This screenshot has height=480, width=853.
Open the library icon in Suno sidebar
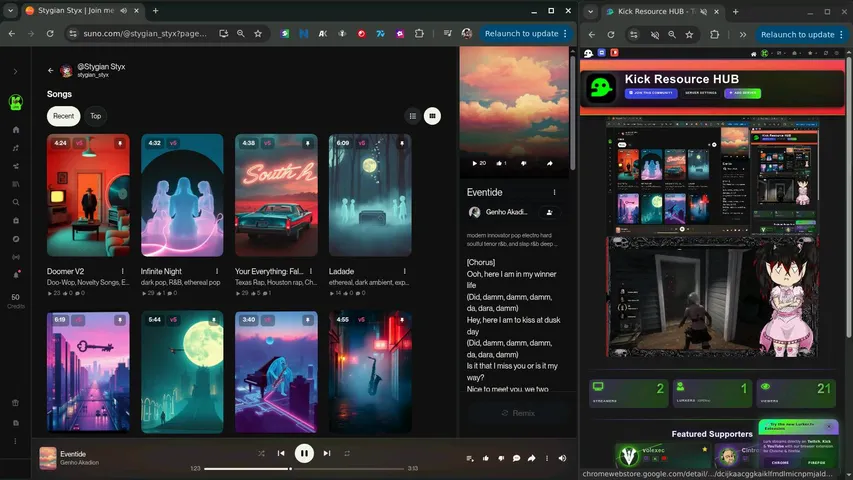point(16,184)
